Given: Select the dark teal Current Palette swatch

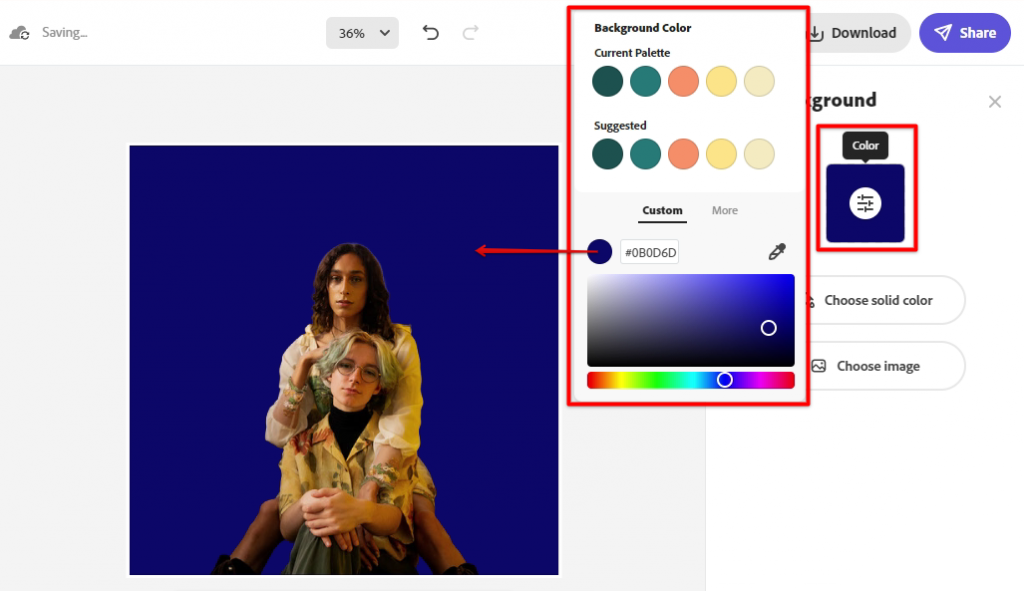Looking at the screenshot, I should tap(607, 81).
